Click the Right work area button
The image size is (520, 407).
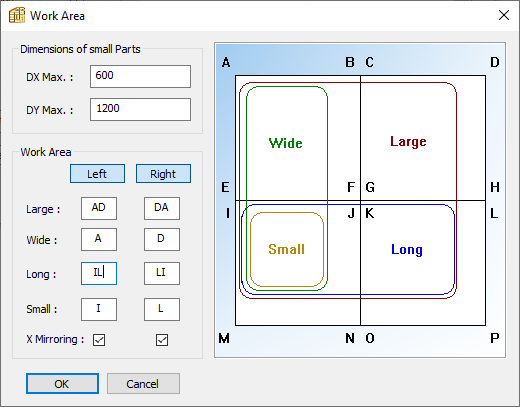click(163, 174)
